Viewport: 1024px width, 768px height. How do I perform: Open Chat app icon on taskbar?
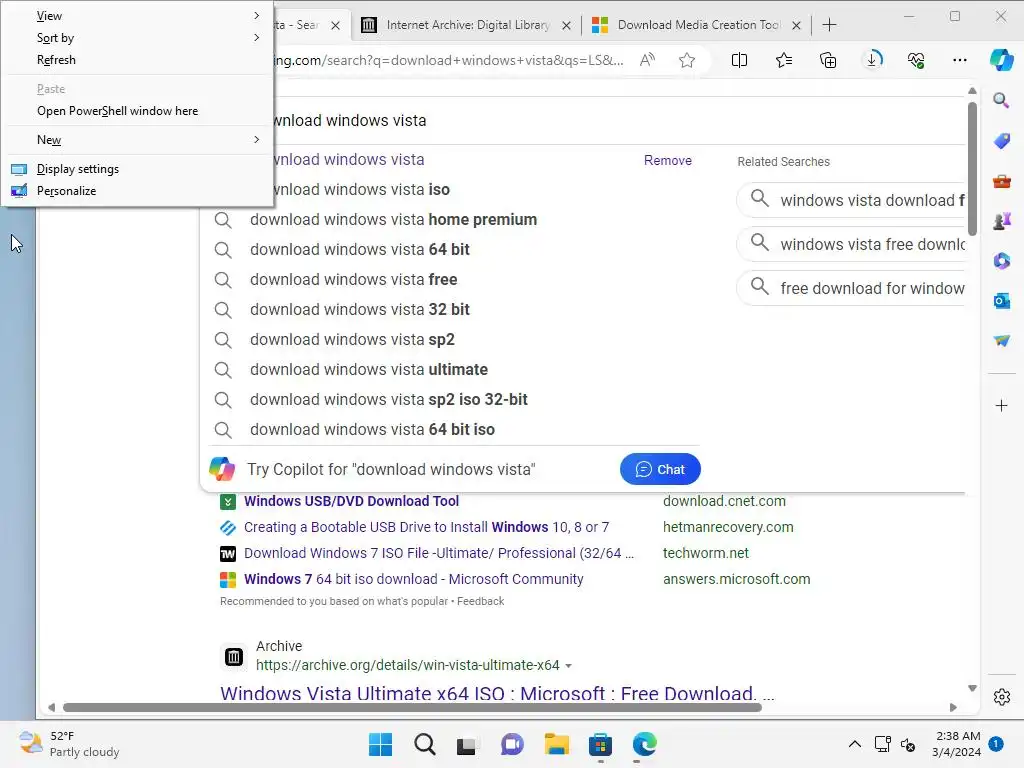512,744
